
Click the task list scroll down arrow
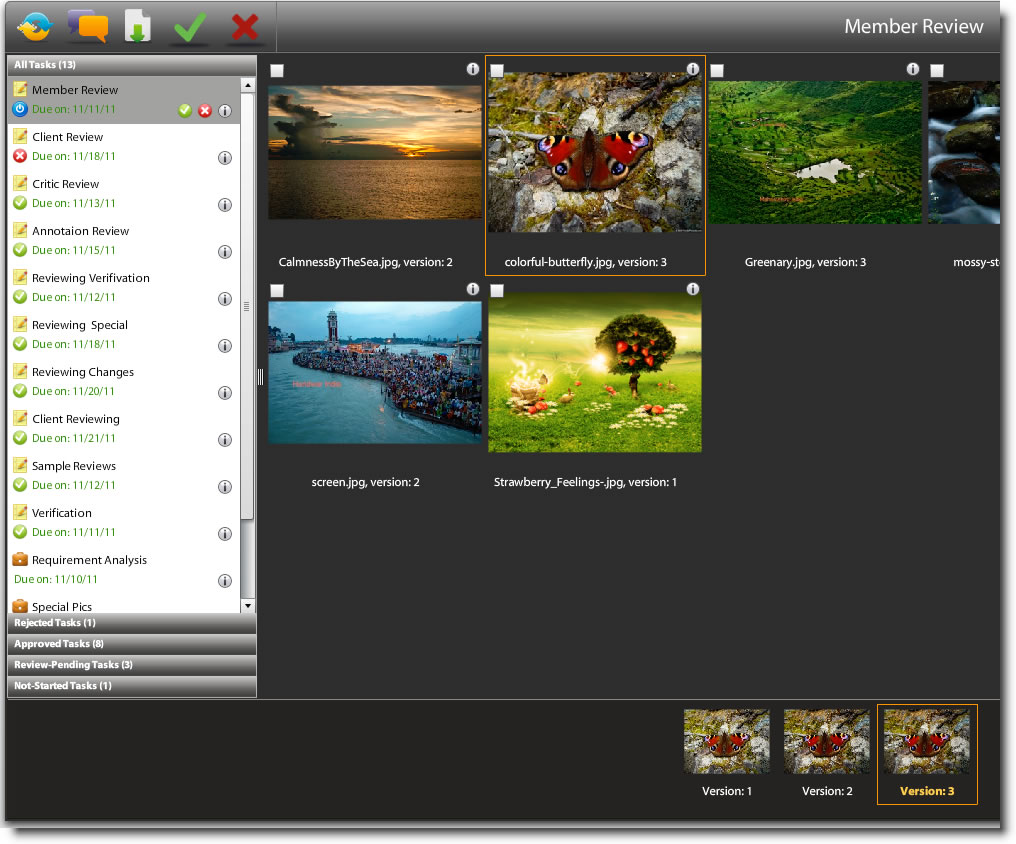(x=248, y=606)
